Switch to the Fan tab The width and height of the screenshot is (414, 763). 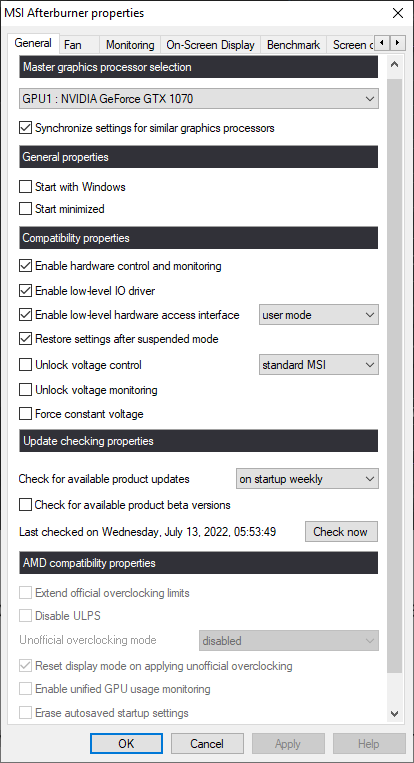coord(79,45)
